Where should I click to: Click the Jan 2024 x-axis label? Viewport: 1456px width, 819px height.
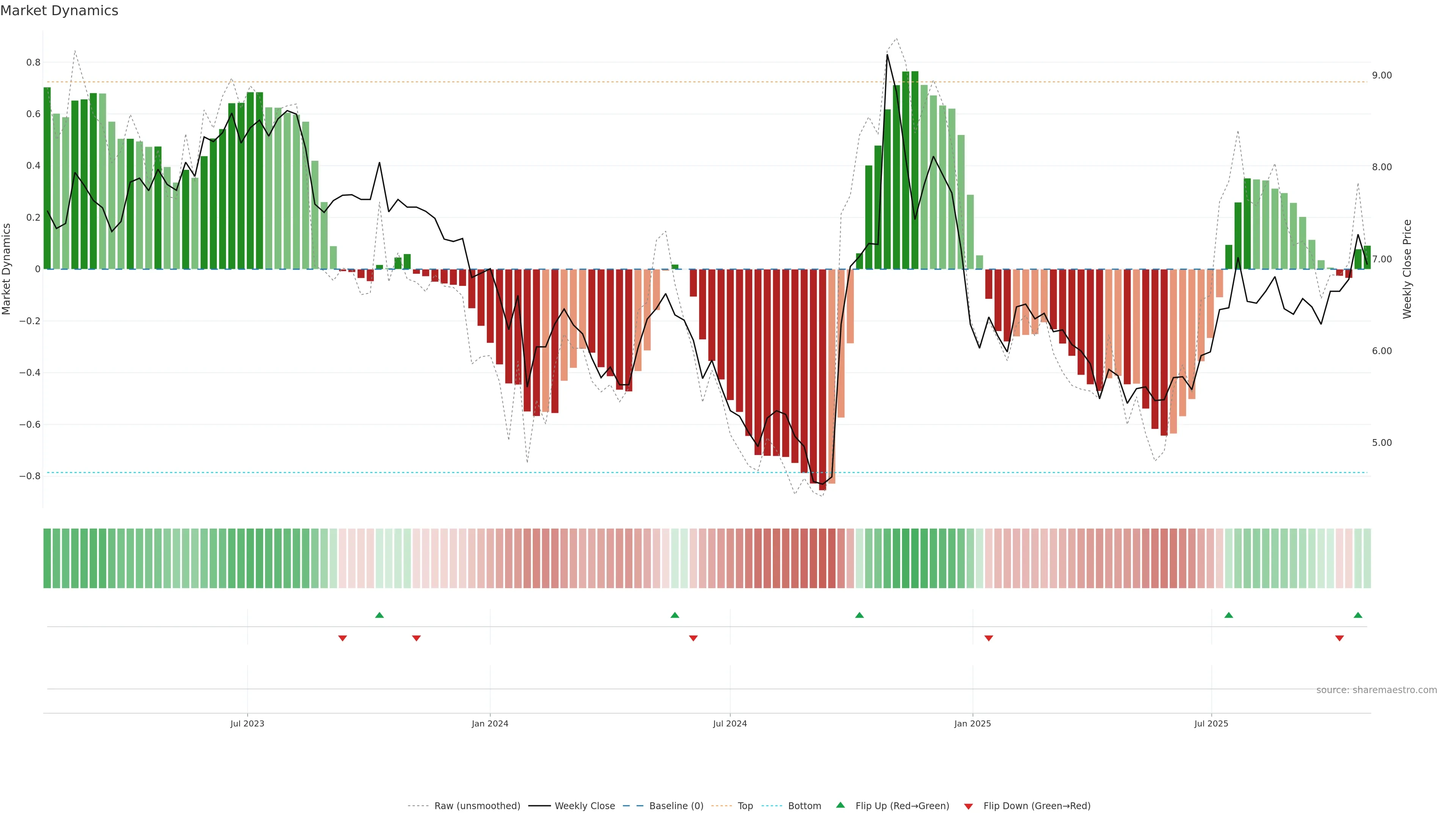pyautogui.click(x=490, y=723)
